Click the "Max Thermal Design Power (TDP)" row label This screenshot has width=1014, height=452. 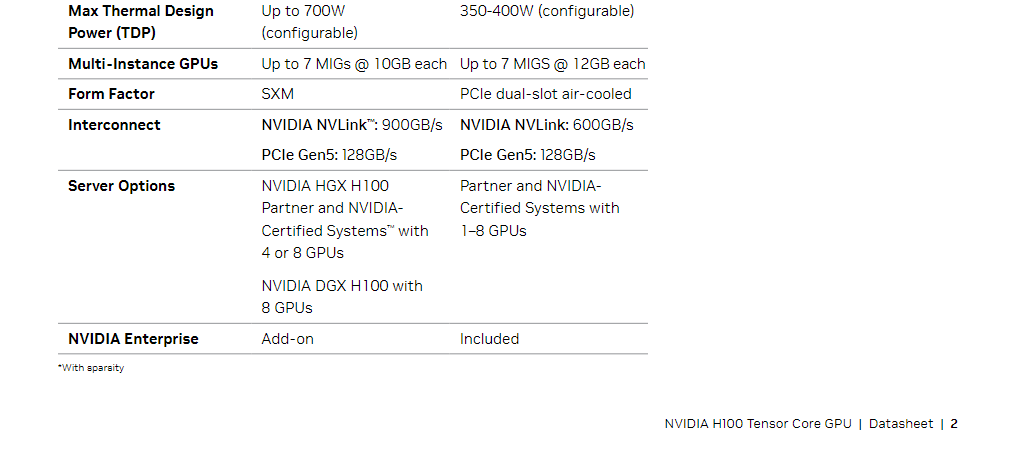coord(140,22)
